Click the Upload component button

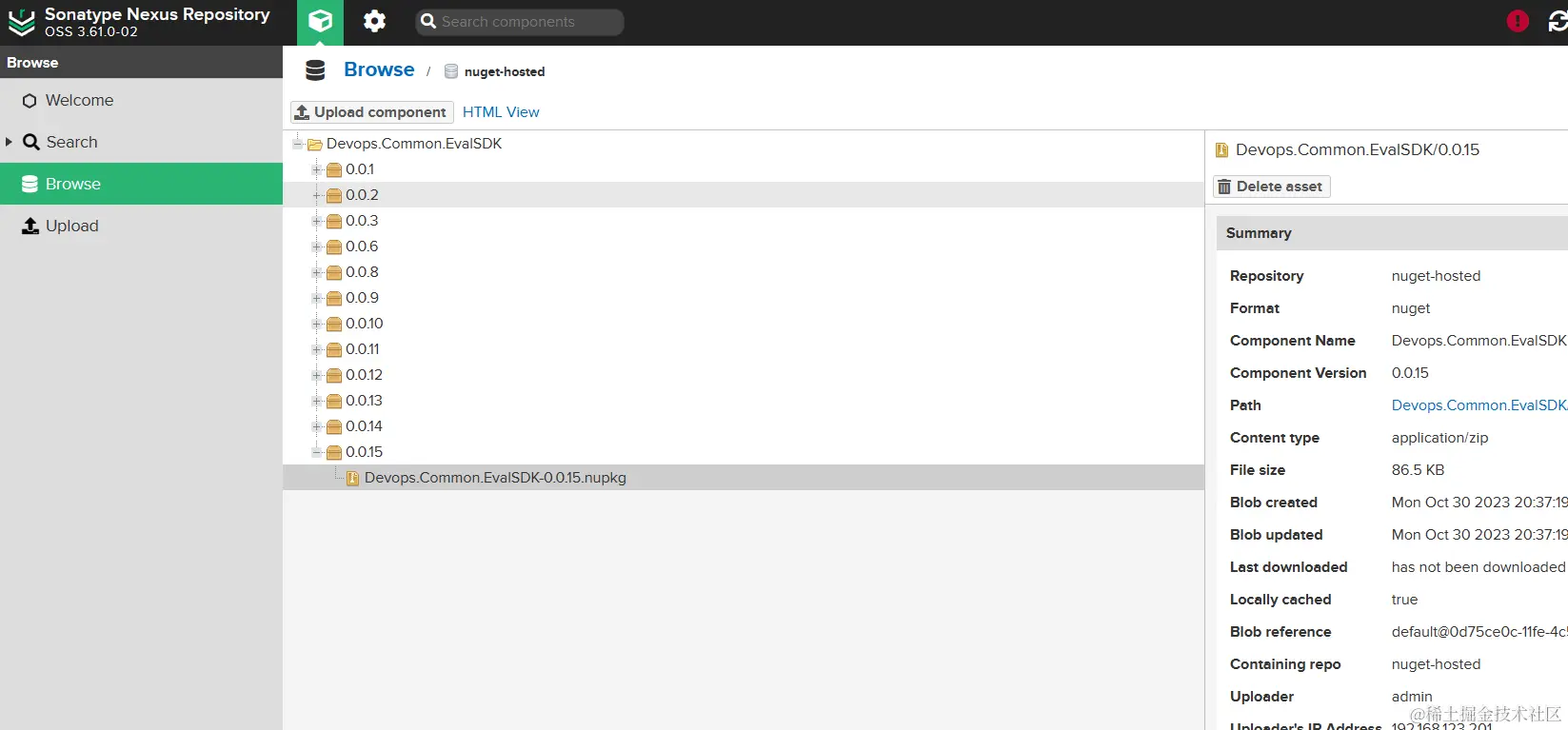click(x=371, y=112)
